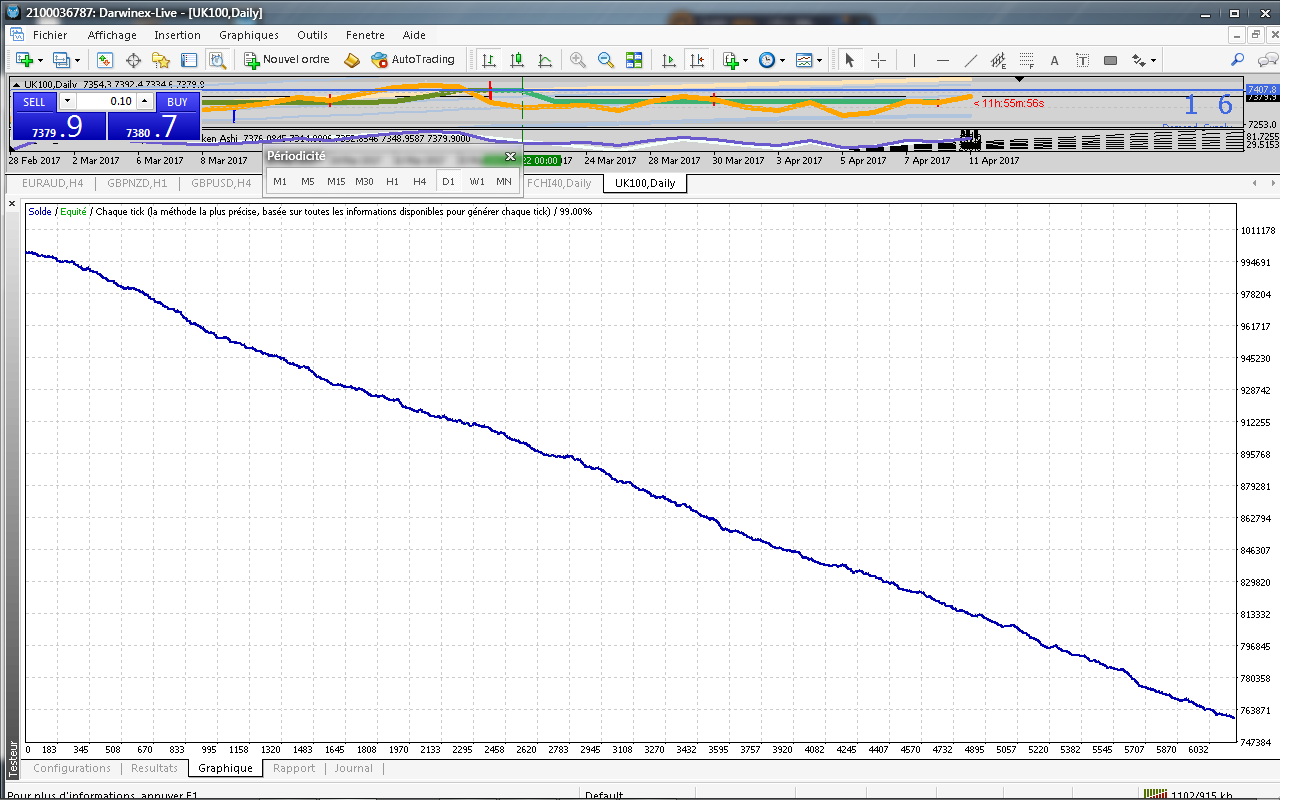The image size is (1290, 811).
Task: Open the Graphiques menu
Action: pyautogui.click(x=248, y=35)
